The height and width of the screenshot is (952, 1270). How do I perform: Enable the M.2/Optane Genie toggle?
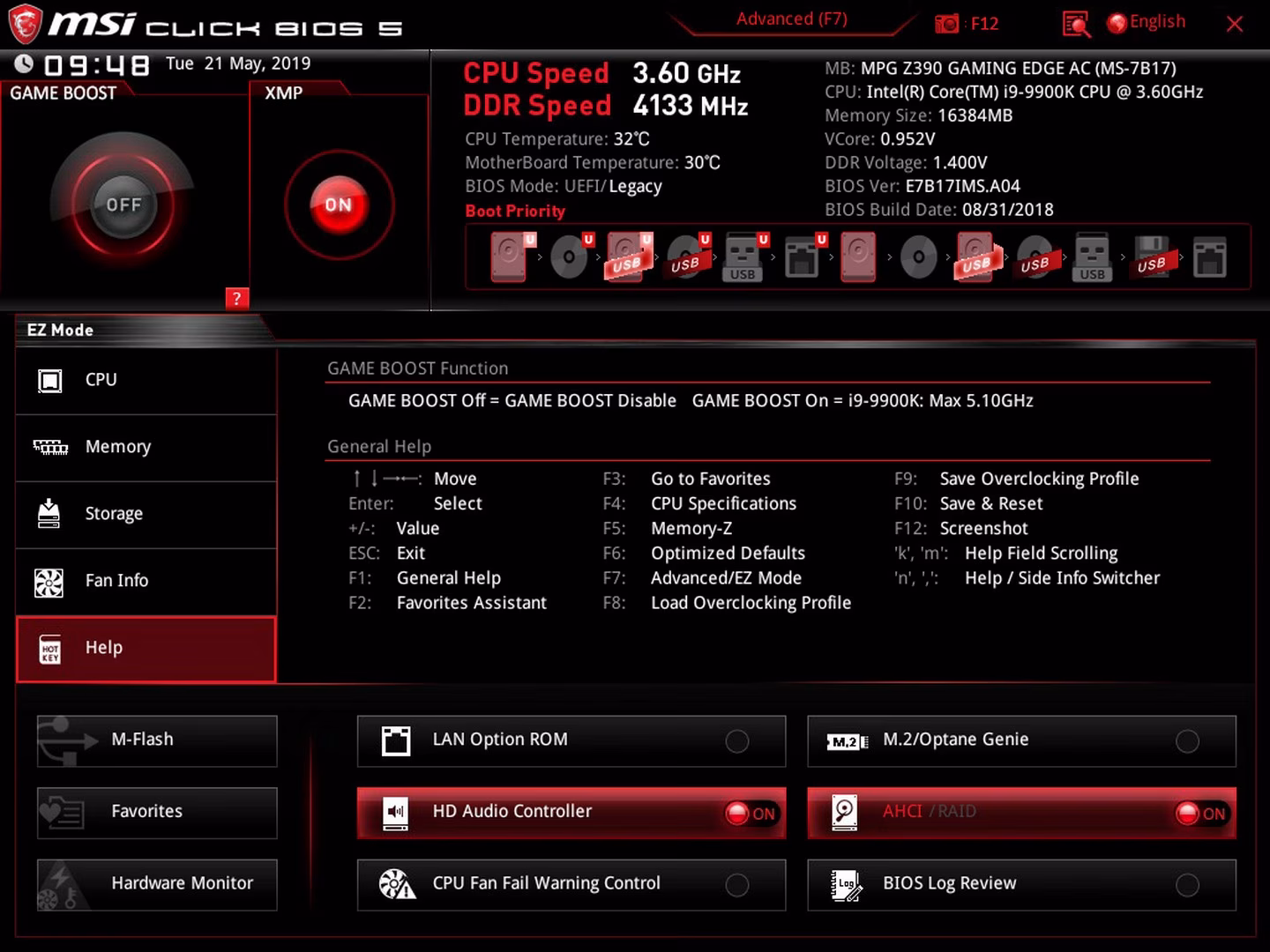pos(1187,741)
